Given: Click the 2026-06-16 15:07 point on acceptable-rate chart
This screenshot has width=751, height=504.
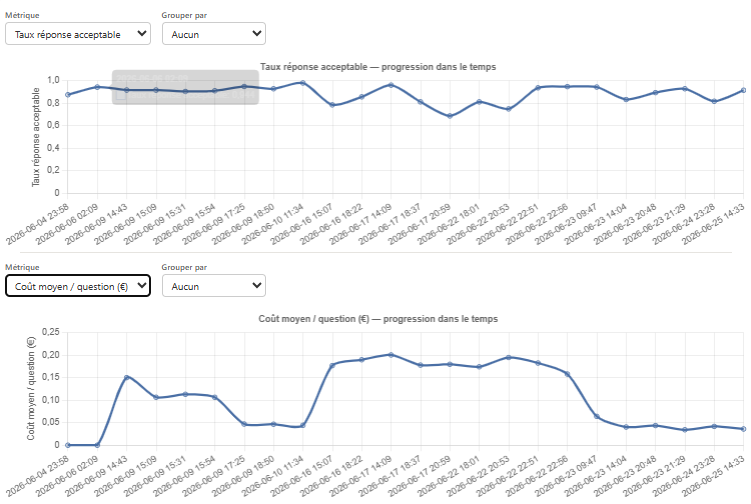Looking at the screenshot, I should pos(332,105).
